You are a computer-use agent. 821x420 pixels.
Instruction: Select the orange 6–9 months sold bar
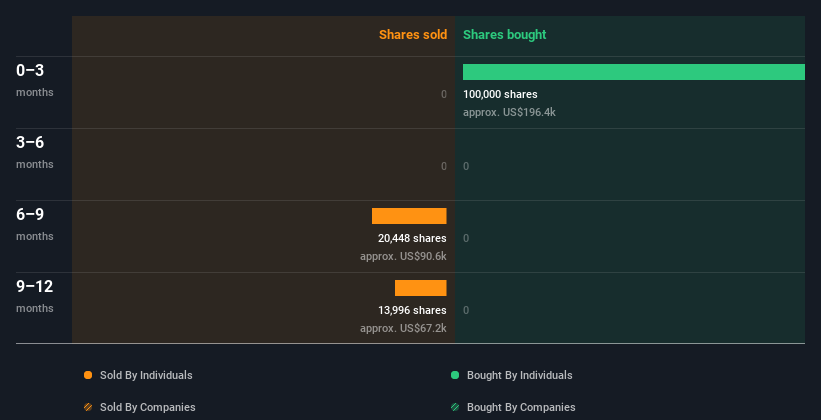(409, 216)
